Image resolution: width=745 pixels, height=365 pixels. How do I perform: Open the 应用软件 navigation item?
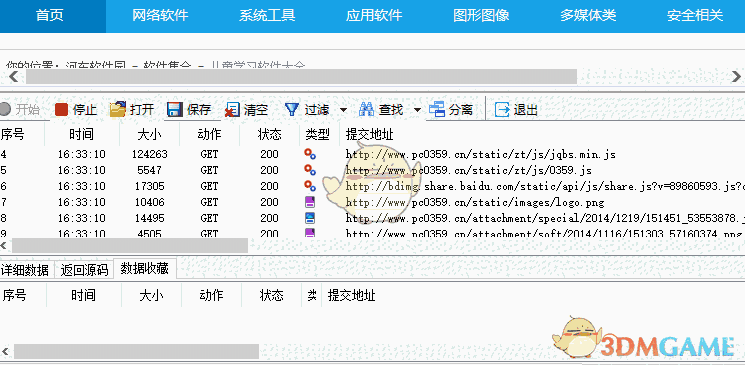(x=374, y=15)
